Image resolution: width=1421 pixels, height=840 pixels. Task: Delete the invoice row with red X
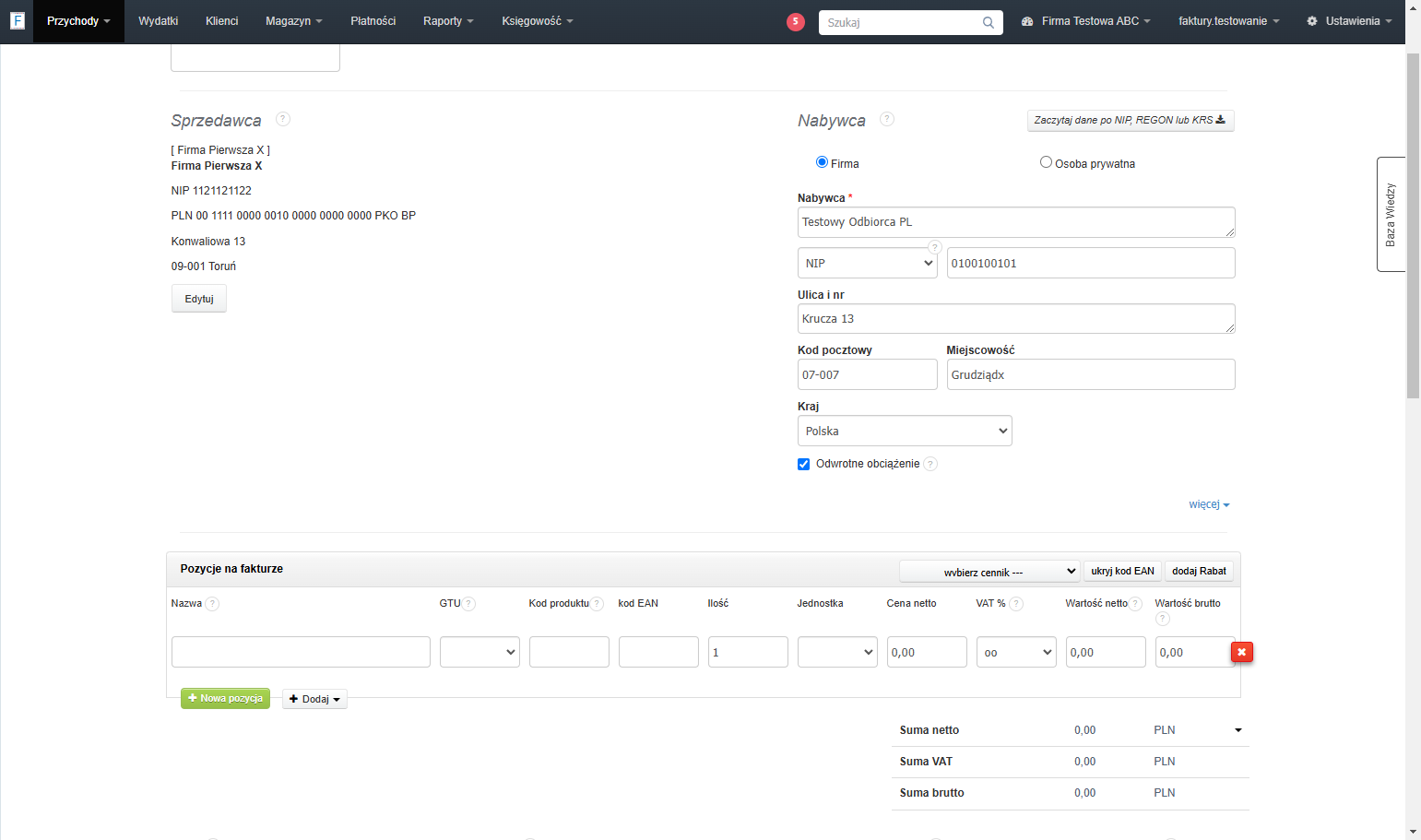pos(1242,652)
